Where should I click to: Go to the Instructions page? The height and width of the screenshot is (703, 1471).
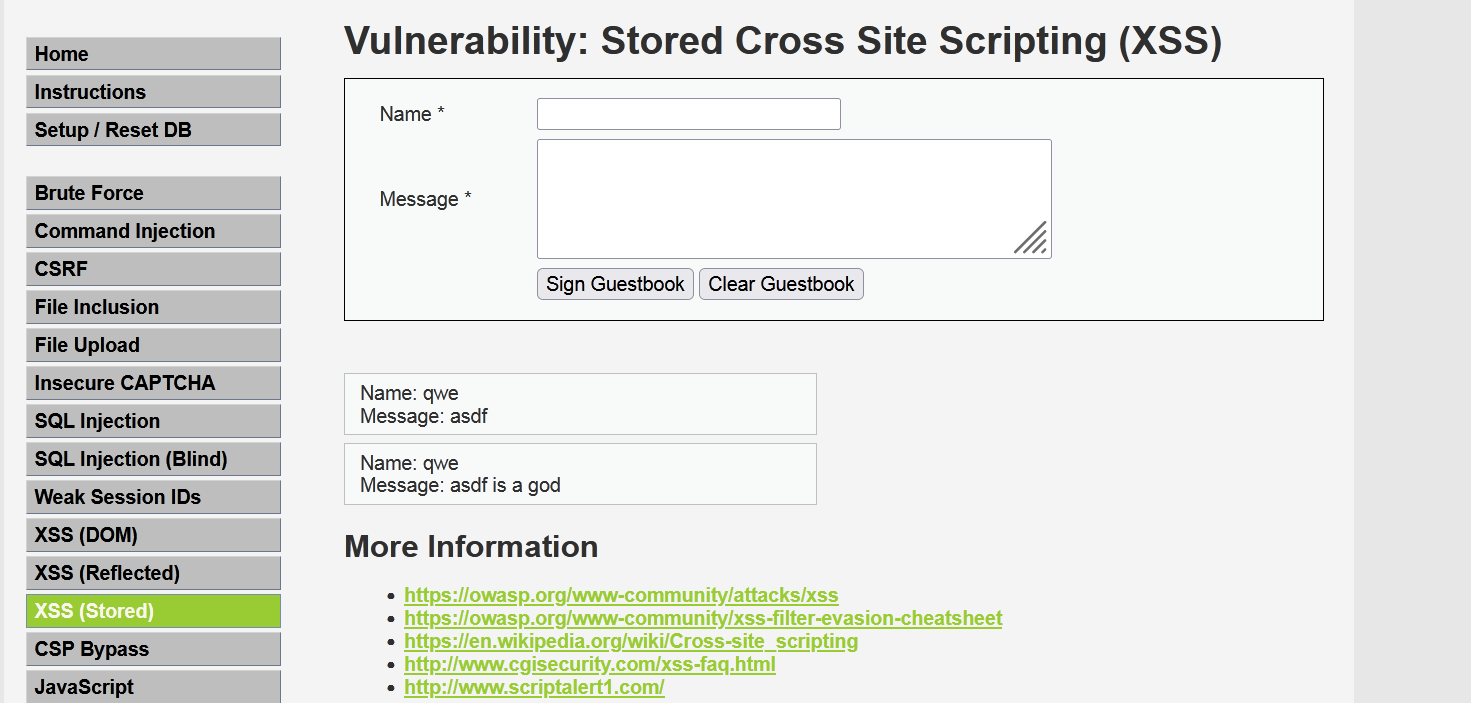(153, 92)
